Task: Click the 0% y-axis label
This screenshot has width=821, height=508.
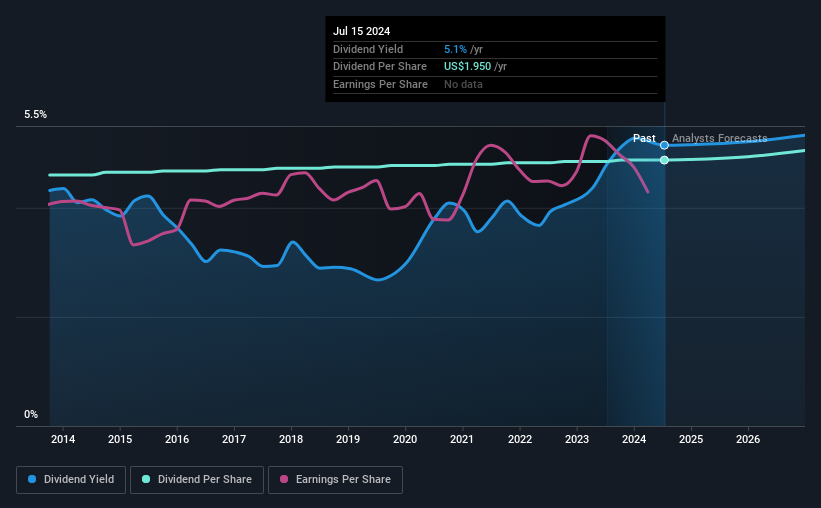Action: [x=31, y=414]
